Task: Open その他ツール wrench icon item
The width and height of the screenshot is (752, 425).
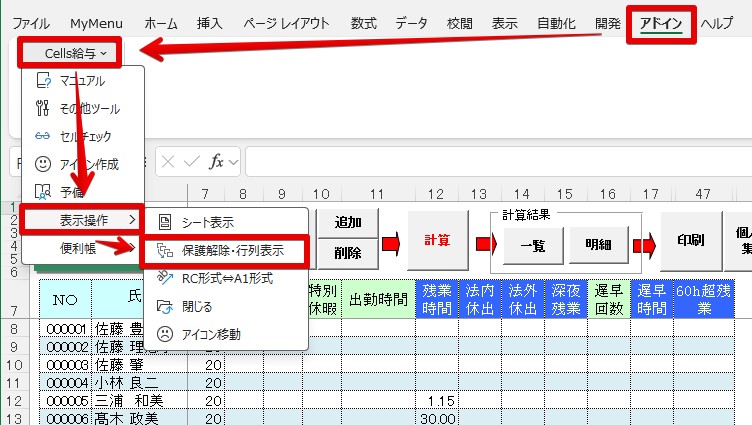Action: coord(42,108)
